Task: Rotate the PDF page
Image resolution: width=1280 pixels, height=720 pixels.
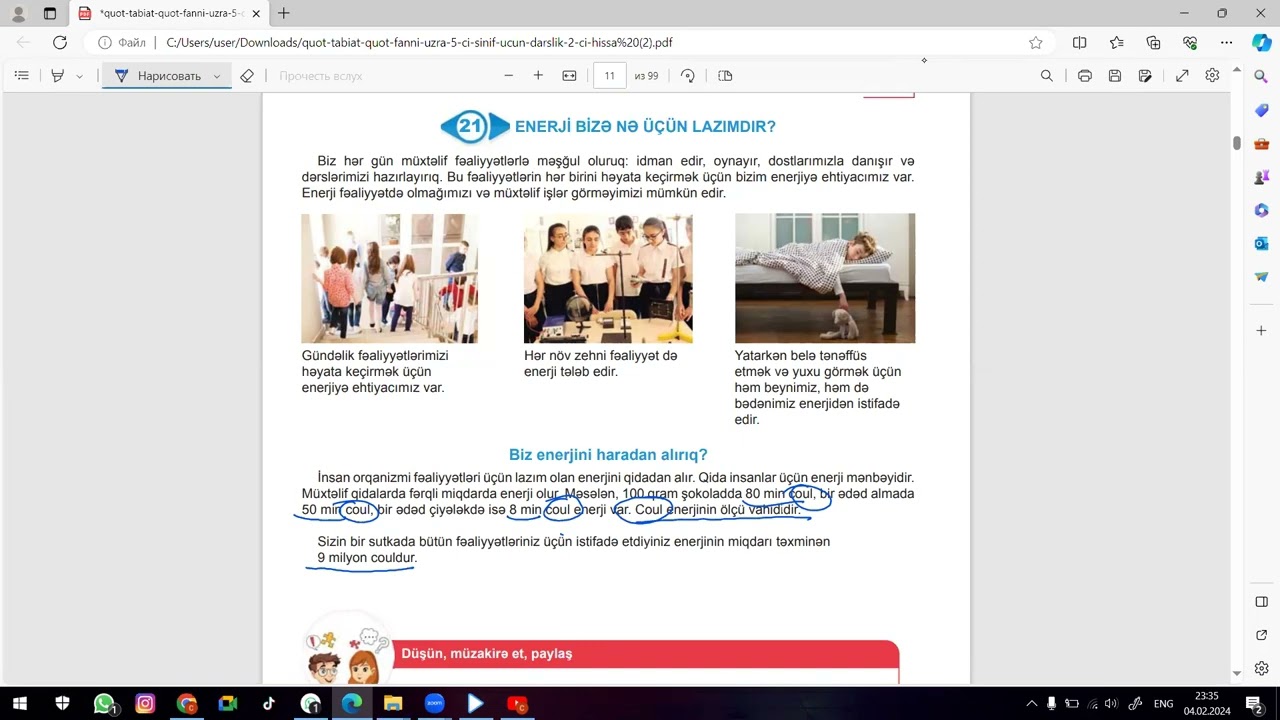Action: click(x=688, y=76)
